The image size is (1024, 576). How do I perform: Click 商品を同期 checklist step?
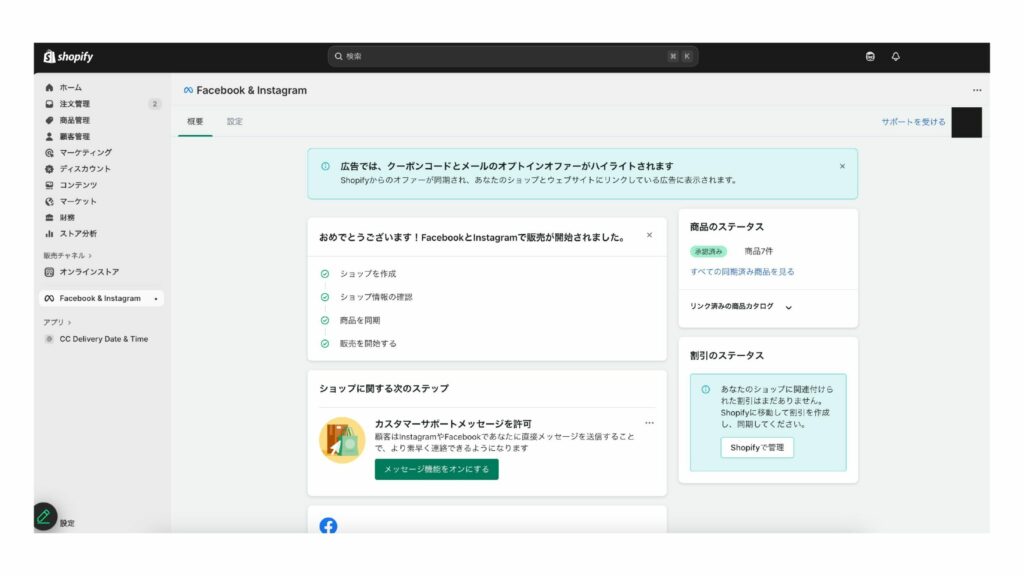tap(360, 321)
